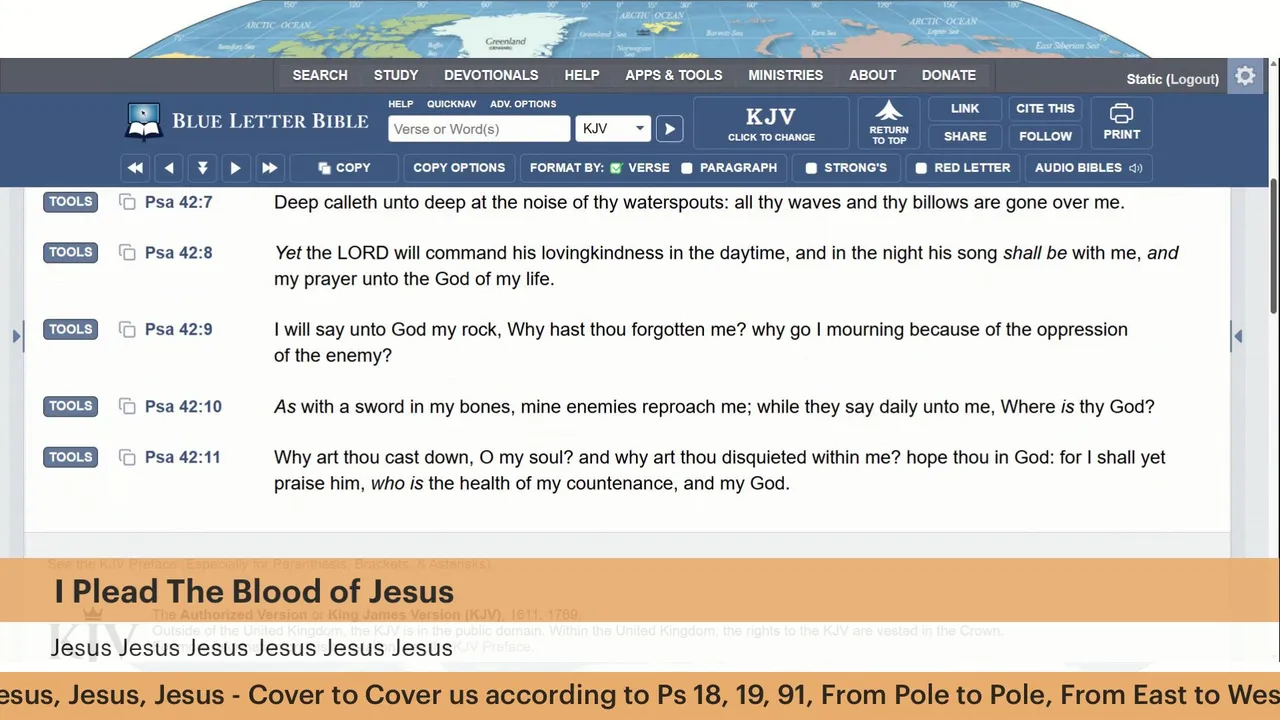Click the search go arrow button
The width and height of the screenshot is (1280, 720).
(x=670, y=129)
